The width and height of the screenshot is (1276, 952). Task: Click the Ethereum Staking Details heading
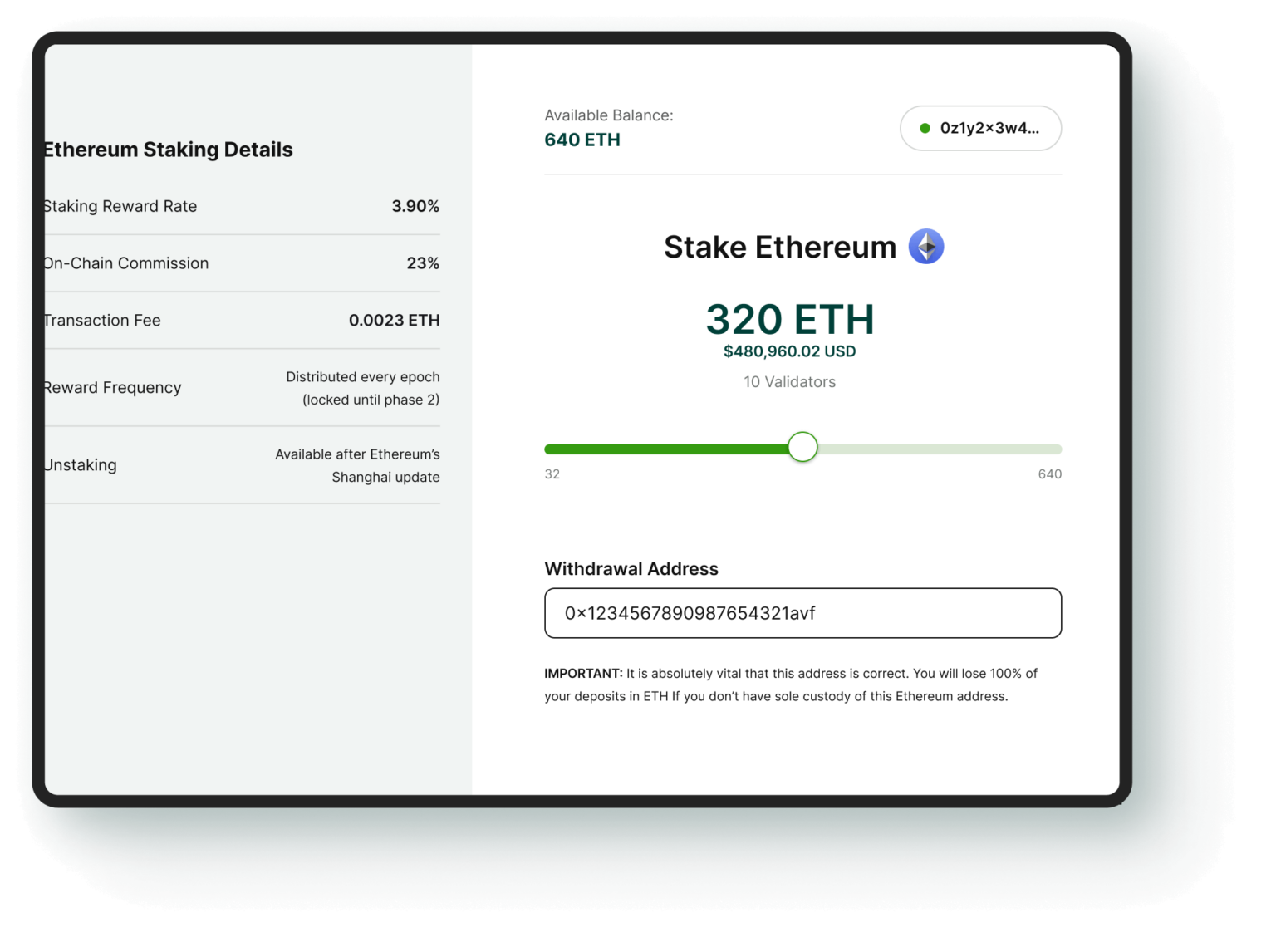pos(168,150)
